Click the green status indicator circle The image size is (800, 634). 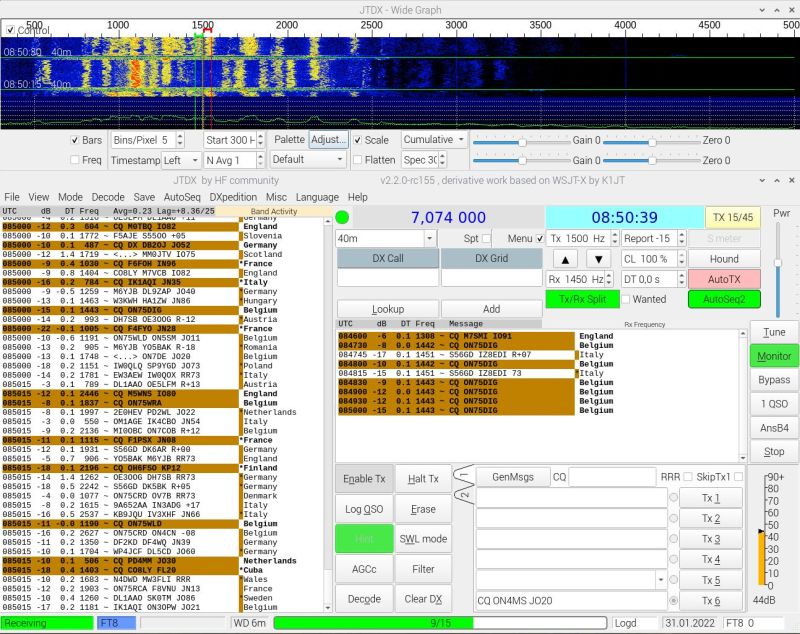click(x=342, y=218)
